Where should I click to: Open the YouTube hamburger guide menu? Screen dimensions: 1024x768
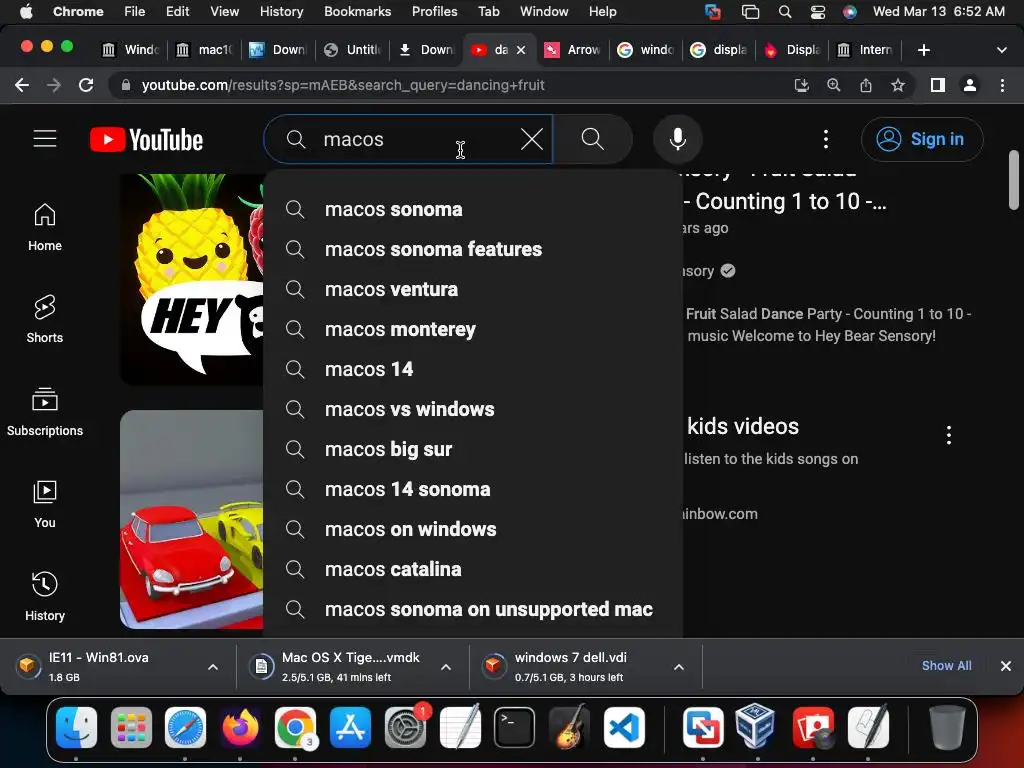coord(45,139)
